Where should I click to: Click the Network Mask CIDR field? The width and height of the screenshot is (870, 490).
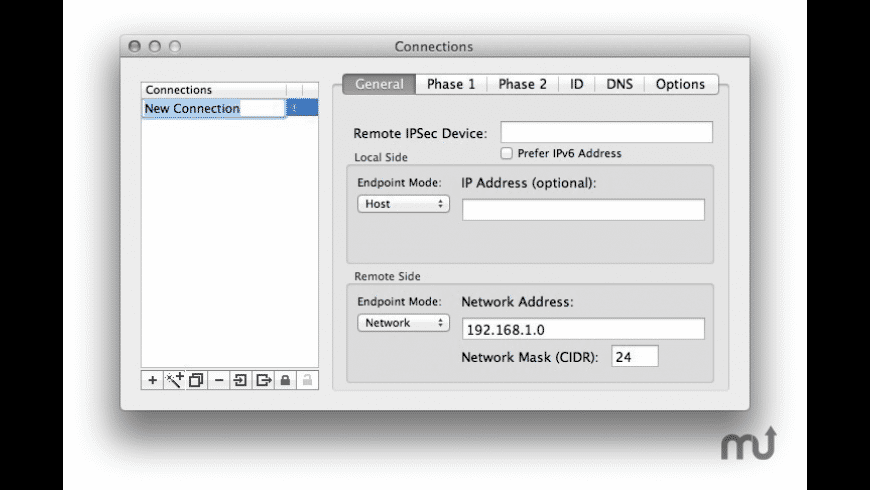(635, 356)
